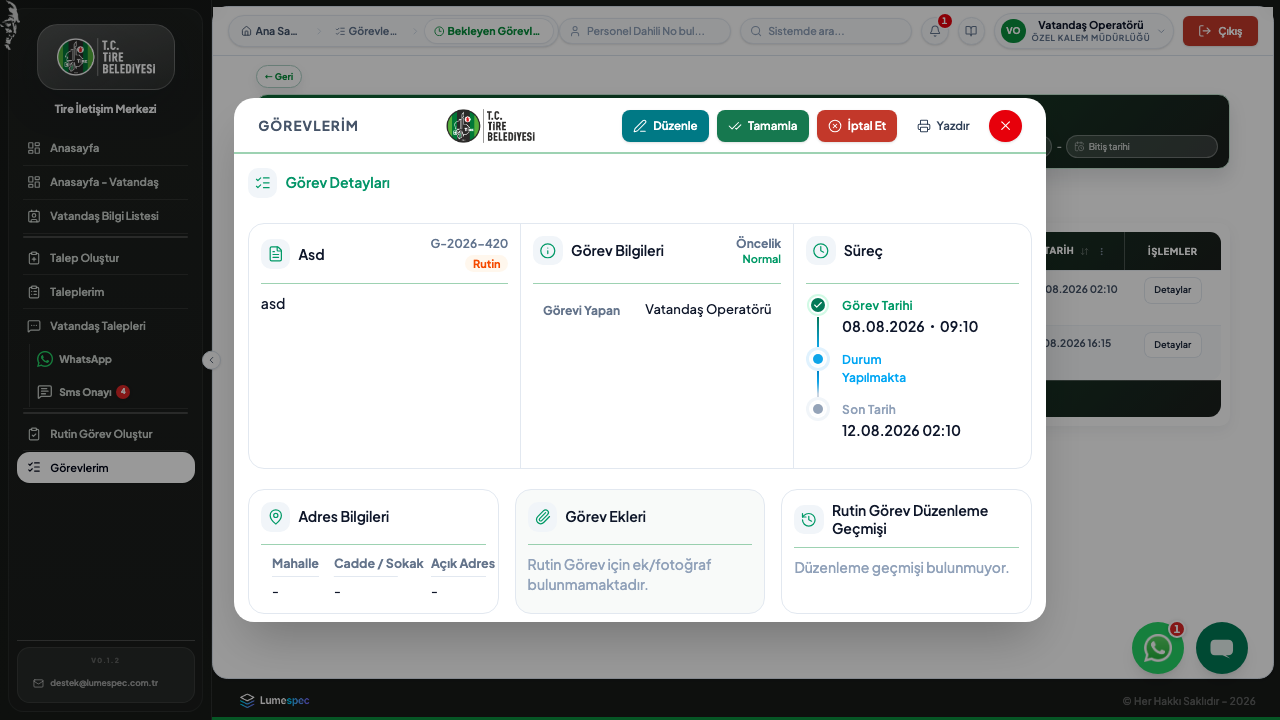Image resolution: width=1280 pixels, height=720 pixels.
Task: Mark task done with Tamamla button
Action: [763, 126]
